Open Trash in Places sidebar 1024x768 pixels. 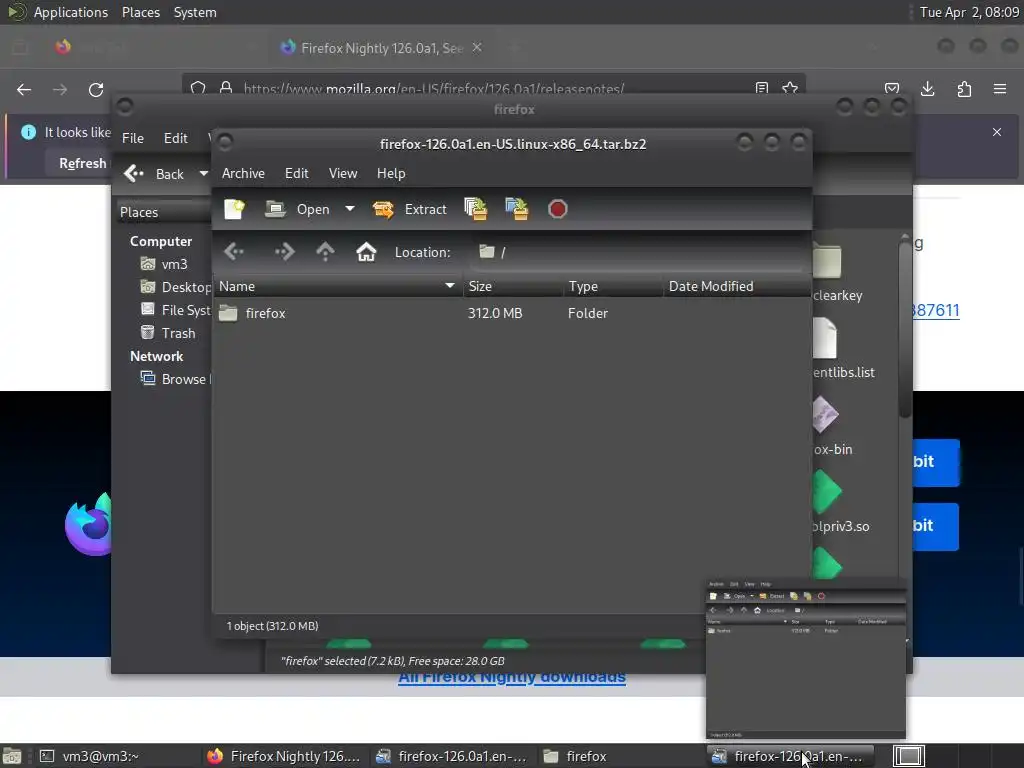(x=168, y=333)
